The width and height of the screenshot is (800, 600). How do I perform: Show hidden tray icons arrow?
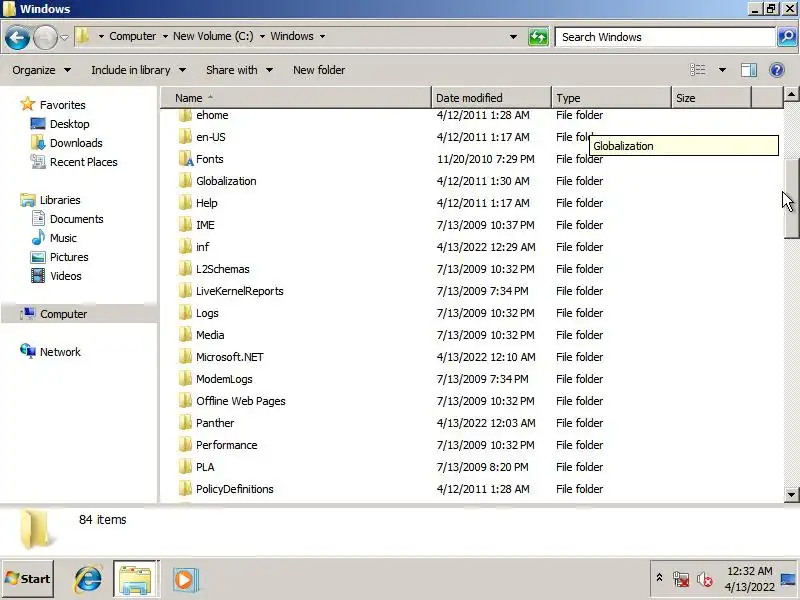pyautogui.click(x=659, y=578)
